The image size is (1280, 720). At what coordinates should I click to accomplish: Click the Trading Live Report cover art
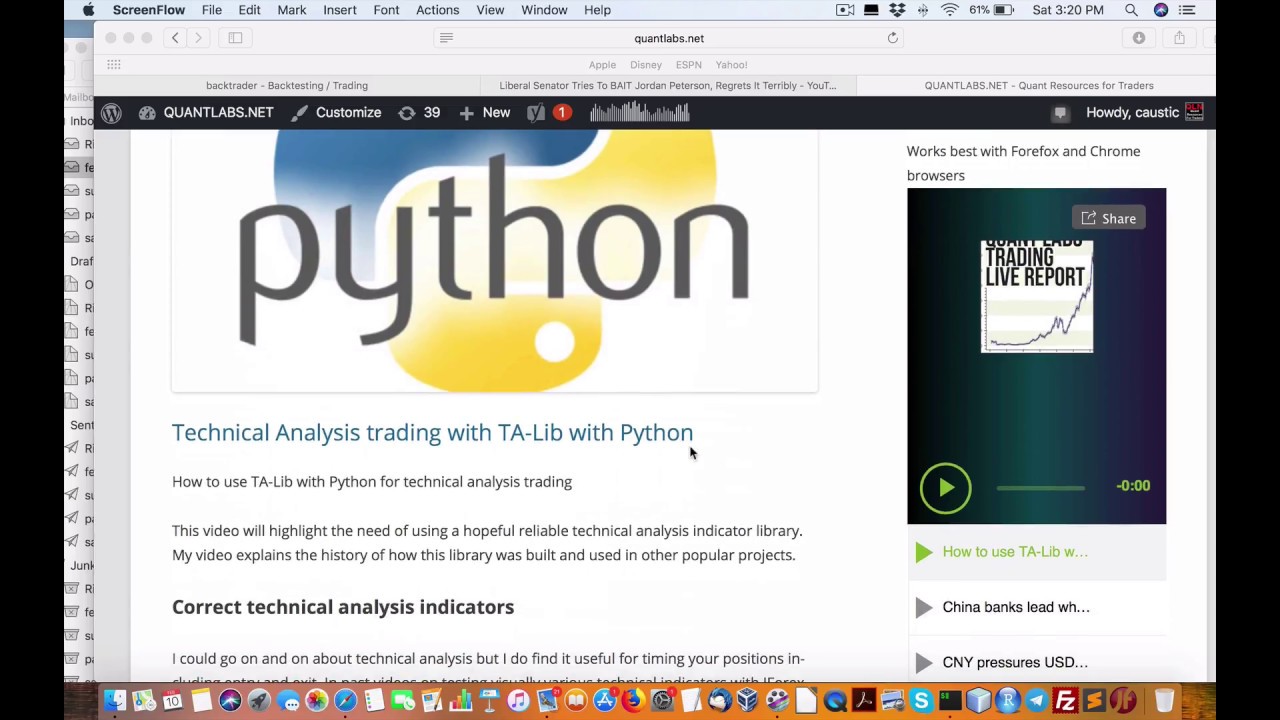[1037, 296]
